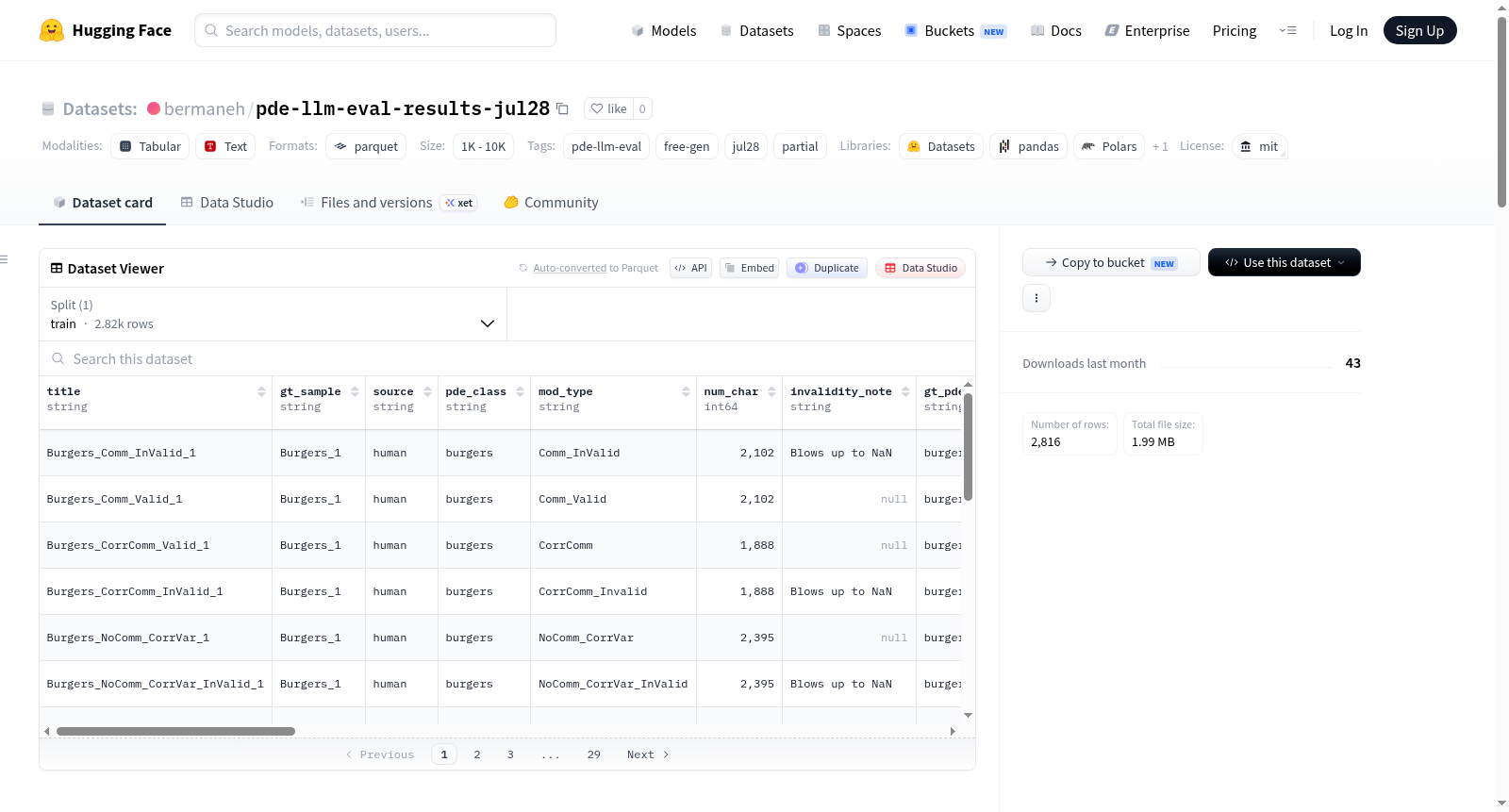This screenshot has width=1509, height=812.
Task: Click the free-gen tag
Action: [x=687, y=146]
